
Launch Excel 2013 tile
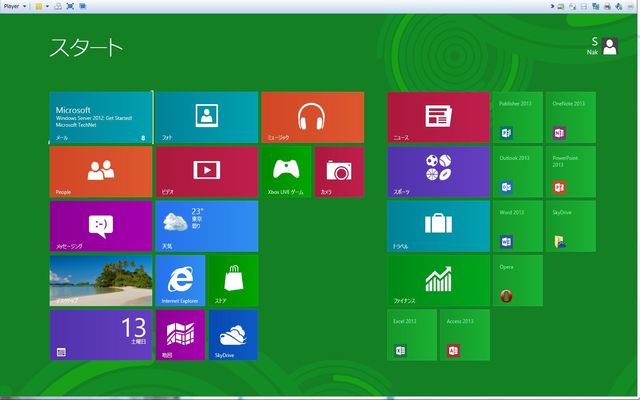(x=412, y=335)
